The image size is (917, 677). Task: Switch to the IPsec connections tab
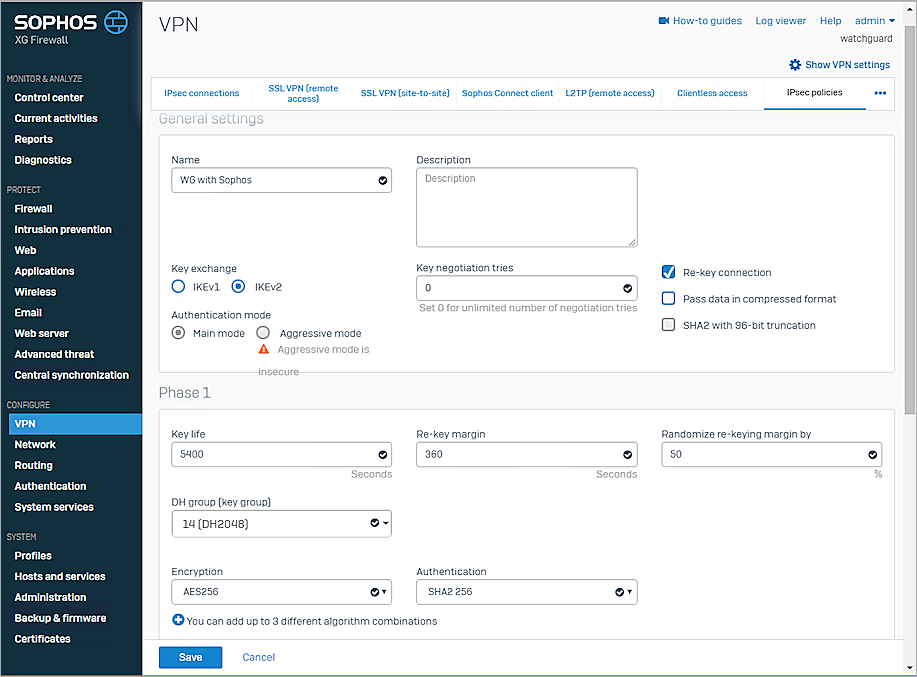click(x=201, y=93)
